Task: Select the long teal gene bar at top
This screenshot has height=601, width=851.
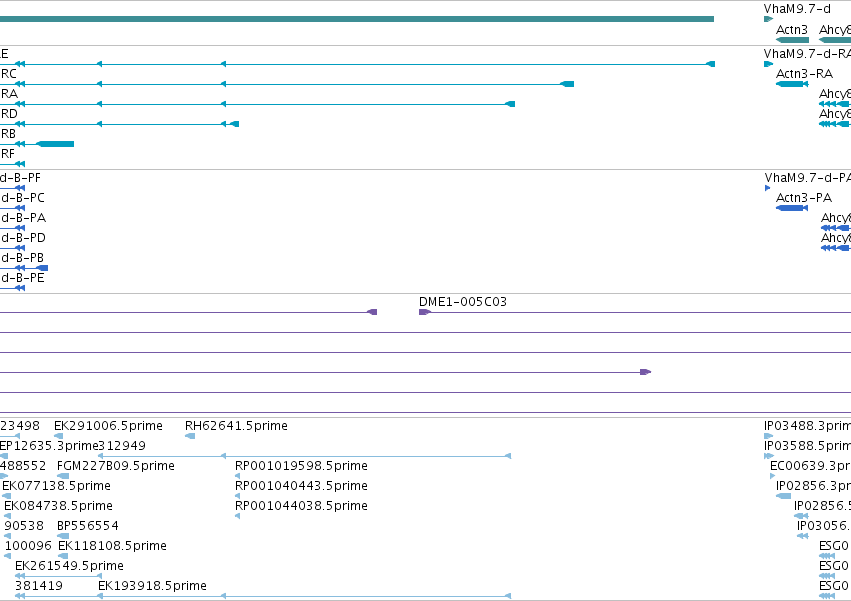Action: click(x=357, y=19)
